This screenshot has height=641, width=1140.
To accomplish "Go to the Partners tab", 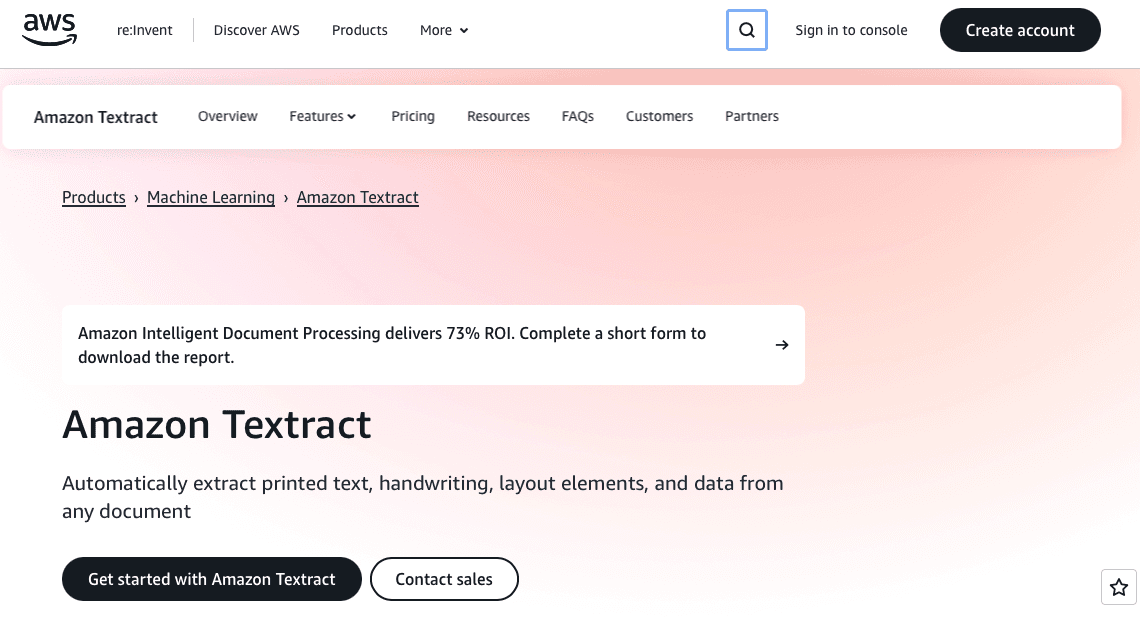I will click(x=752, y=116).
